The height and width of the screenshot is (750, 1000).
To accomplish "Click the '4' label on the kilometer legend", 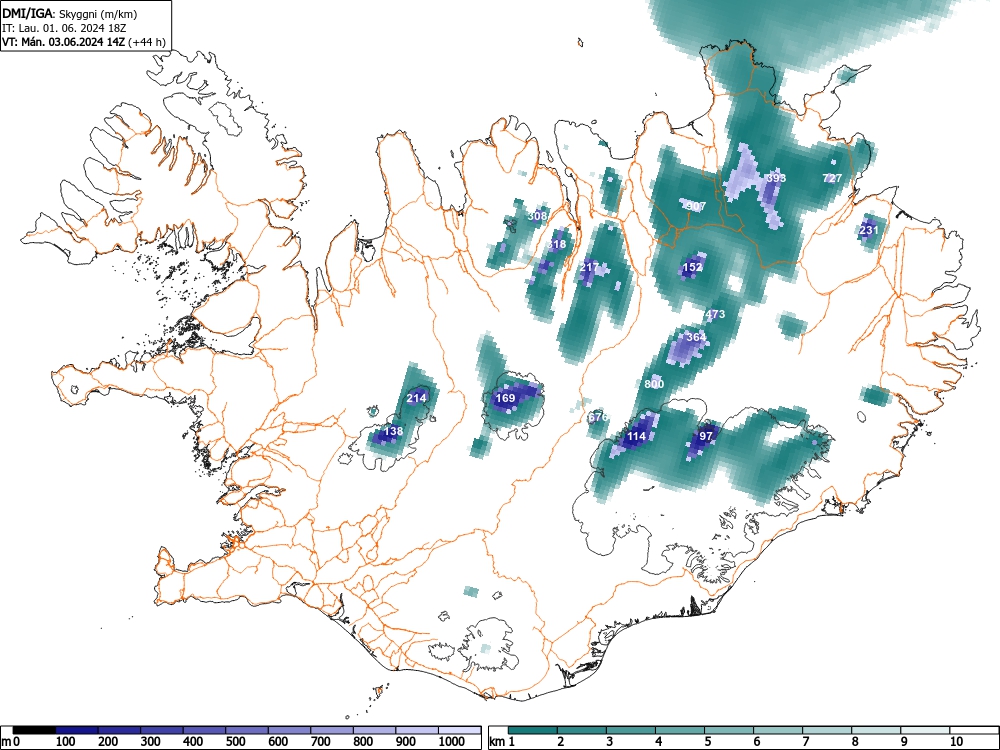I will point(658,742).
